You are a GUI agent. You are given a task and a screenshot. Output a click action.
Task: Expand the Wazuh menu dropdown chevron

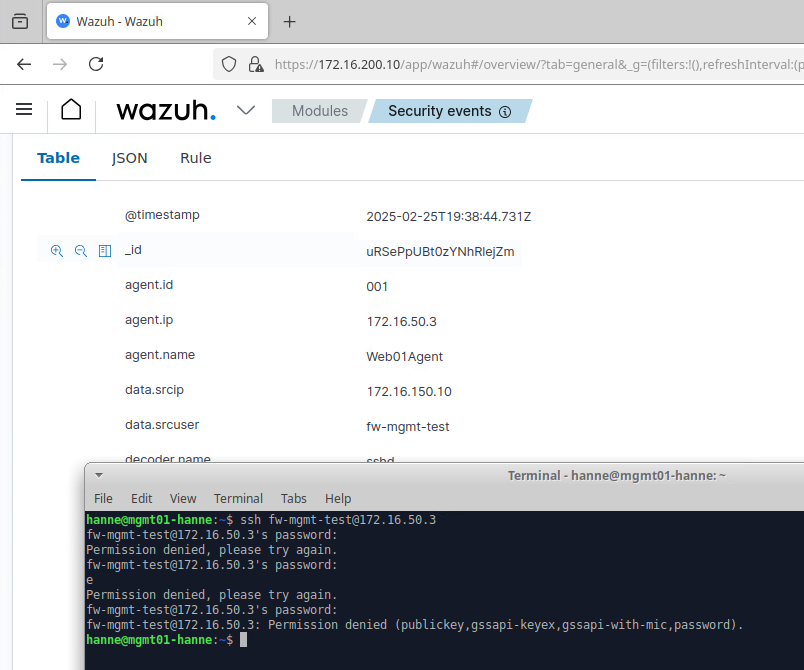(x=246, y=110)
